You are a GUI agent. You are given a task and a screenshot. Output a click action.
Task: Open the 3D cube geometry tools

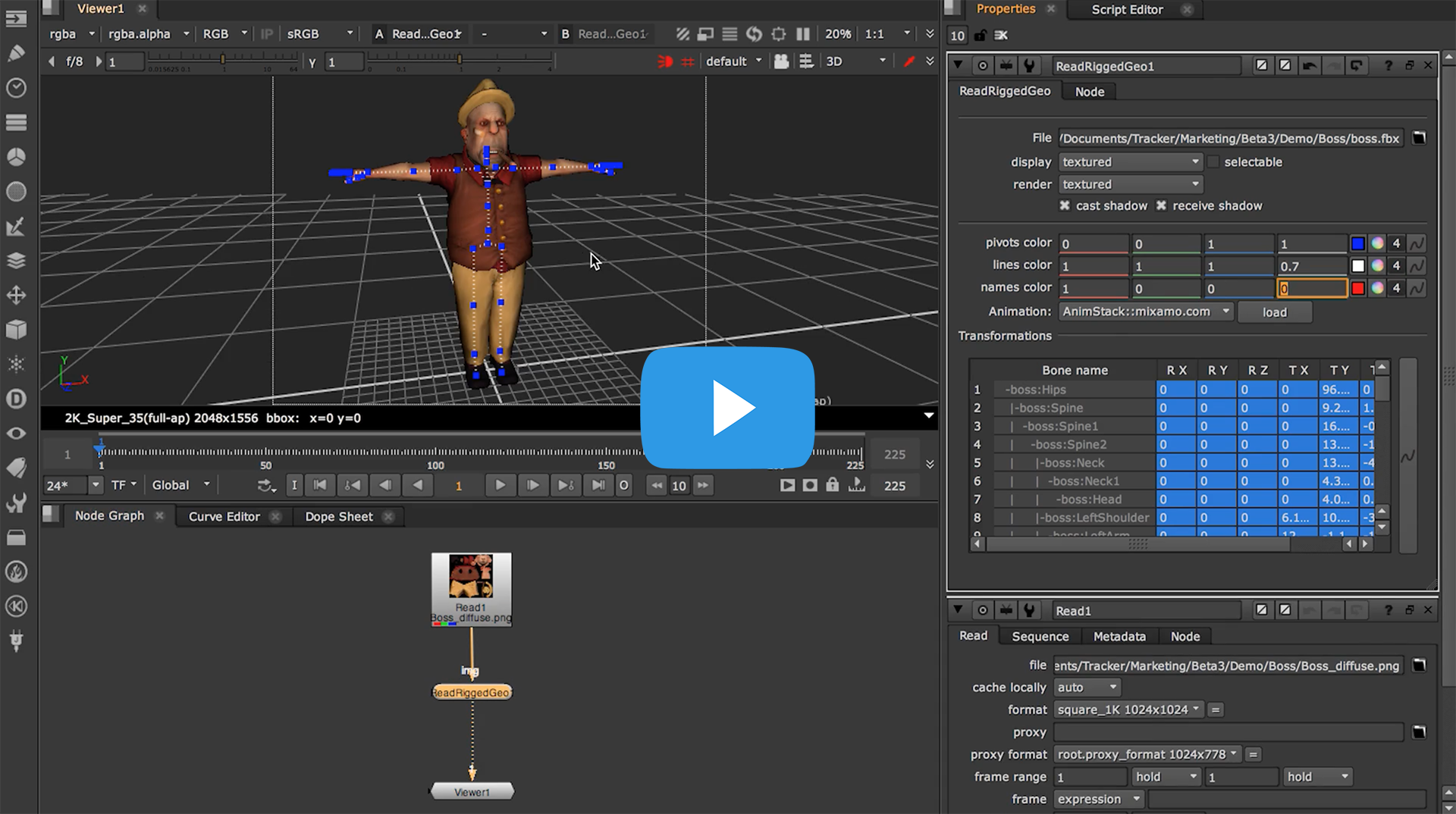tap(16, 330)
